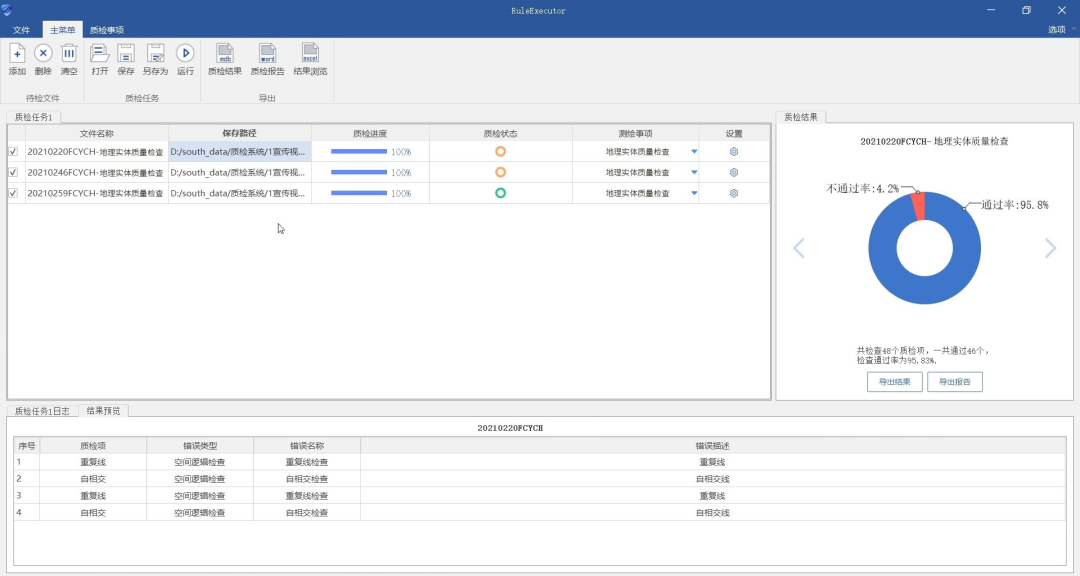
Task: Expand 测绘事项 dropdown in 20210246FCYCH row
Action: pyautogui.click(x=694, y=172)
